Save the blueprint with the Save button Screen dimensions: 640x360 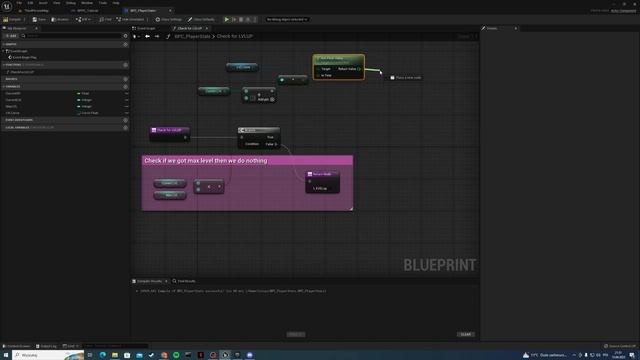pyautogui.click(x=39, y=19)
